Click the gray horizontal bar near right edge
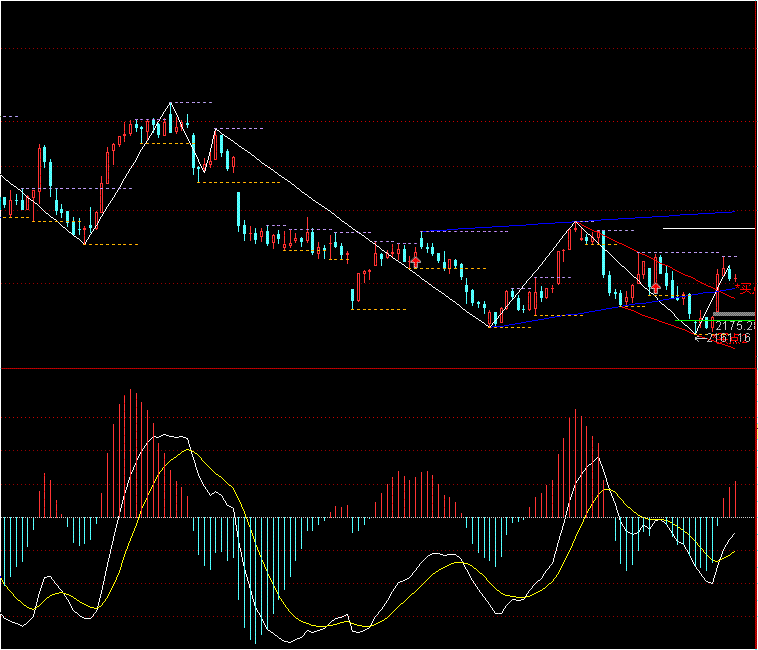This screenshot has height=650, width=758. (x=733, y=315)
